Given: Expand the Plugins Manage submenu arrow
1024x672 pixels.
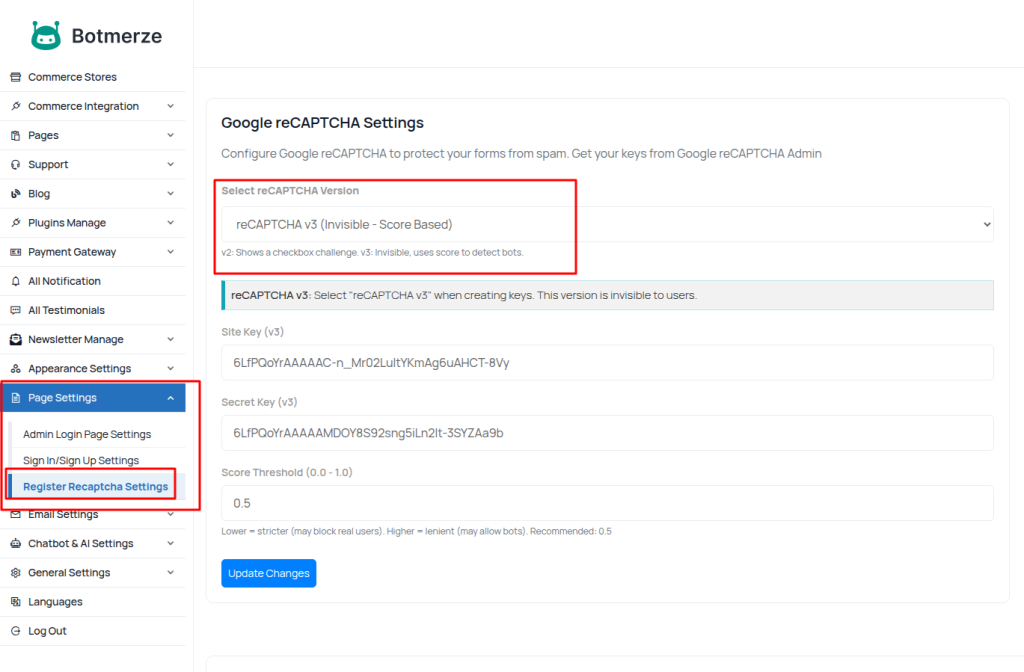Looking at the screenshot, I should click(171, 223).
